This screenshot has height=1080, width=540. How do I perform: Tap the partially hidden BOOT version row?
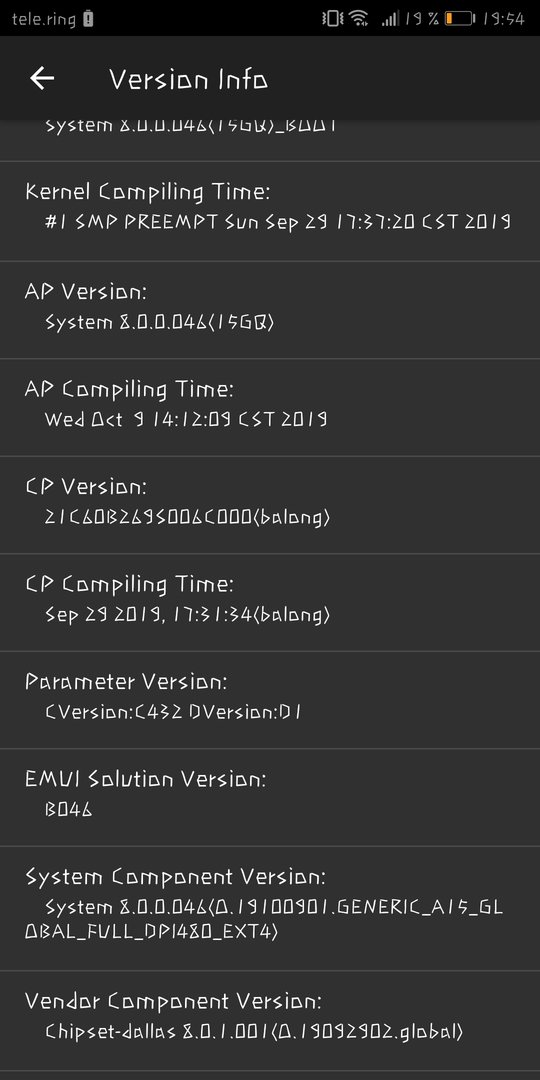pyautogui.click(x=270, y=141)
